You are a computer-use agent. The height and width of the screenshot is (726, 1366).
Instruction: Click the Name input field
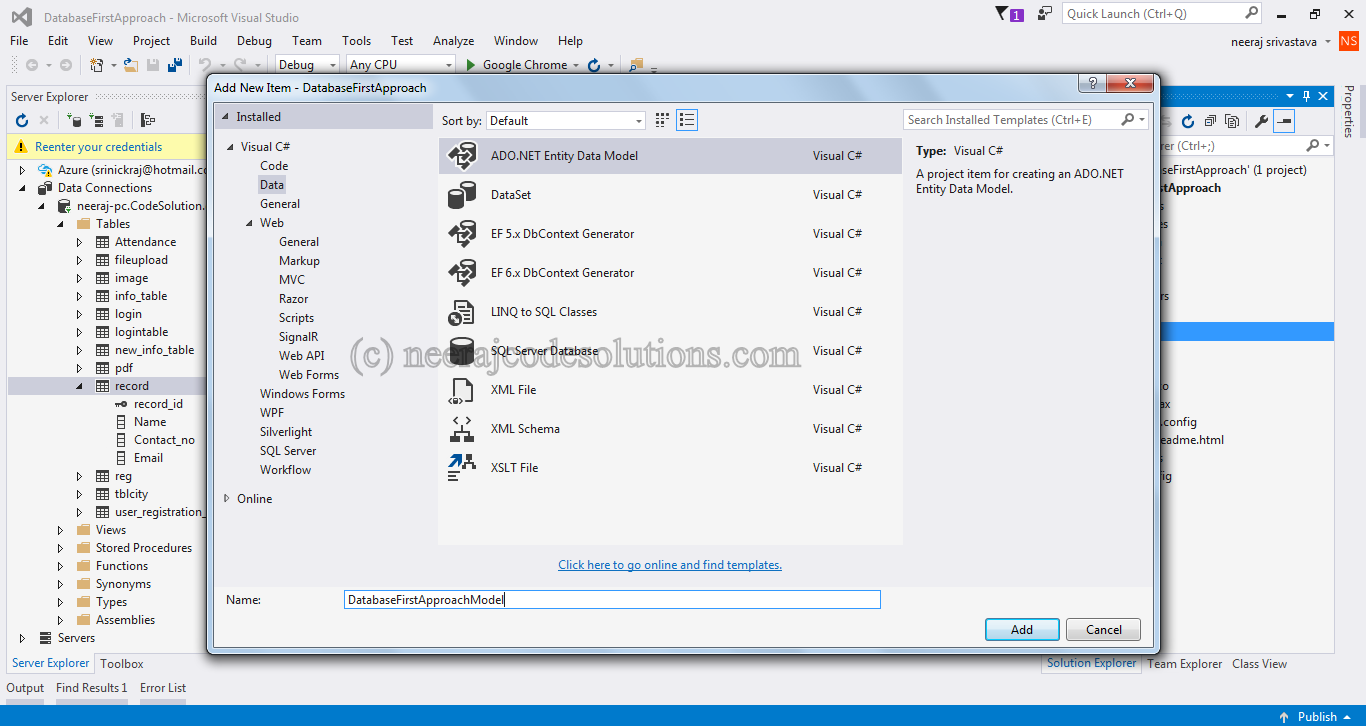click(612, 600)
